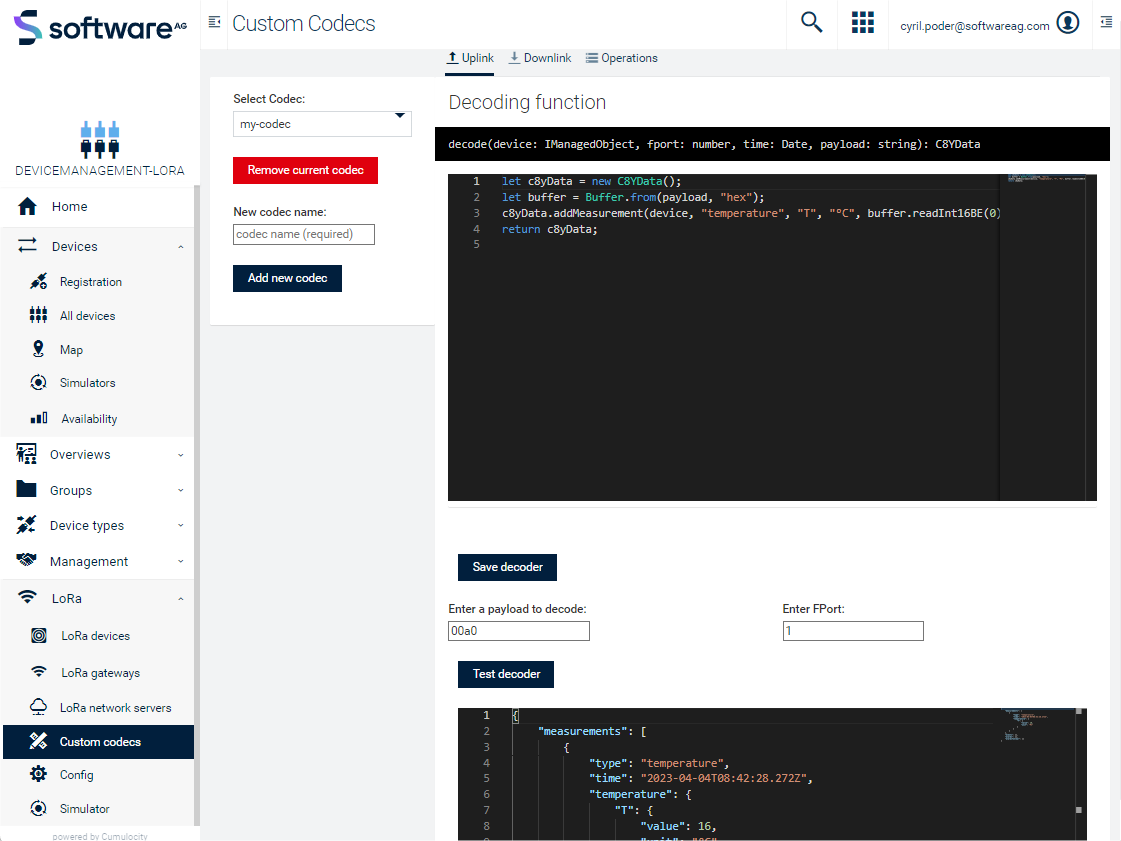1121x841 pixels.
Task: Click the All devices icon
Action: (39, 315)
